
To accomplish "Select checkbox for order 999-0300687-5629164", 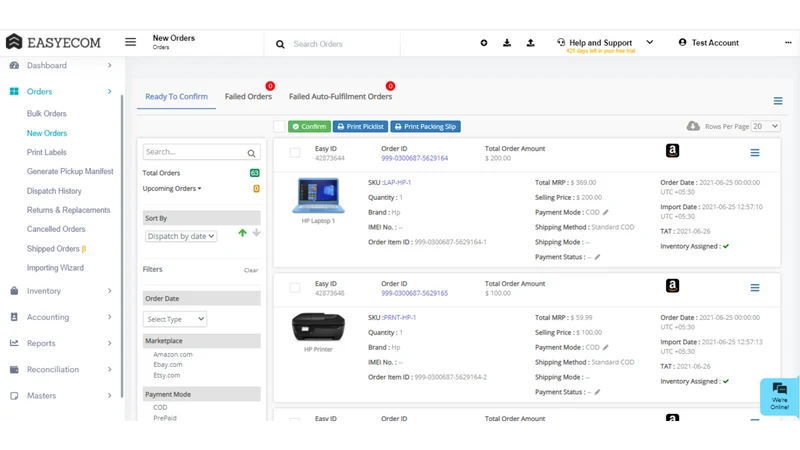I will pos(295,153).
